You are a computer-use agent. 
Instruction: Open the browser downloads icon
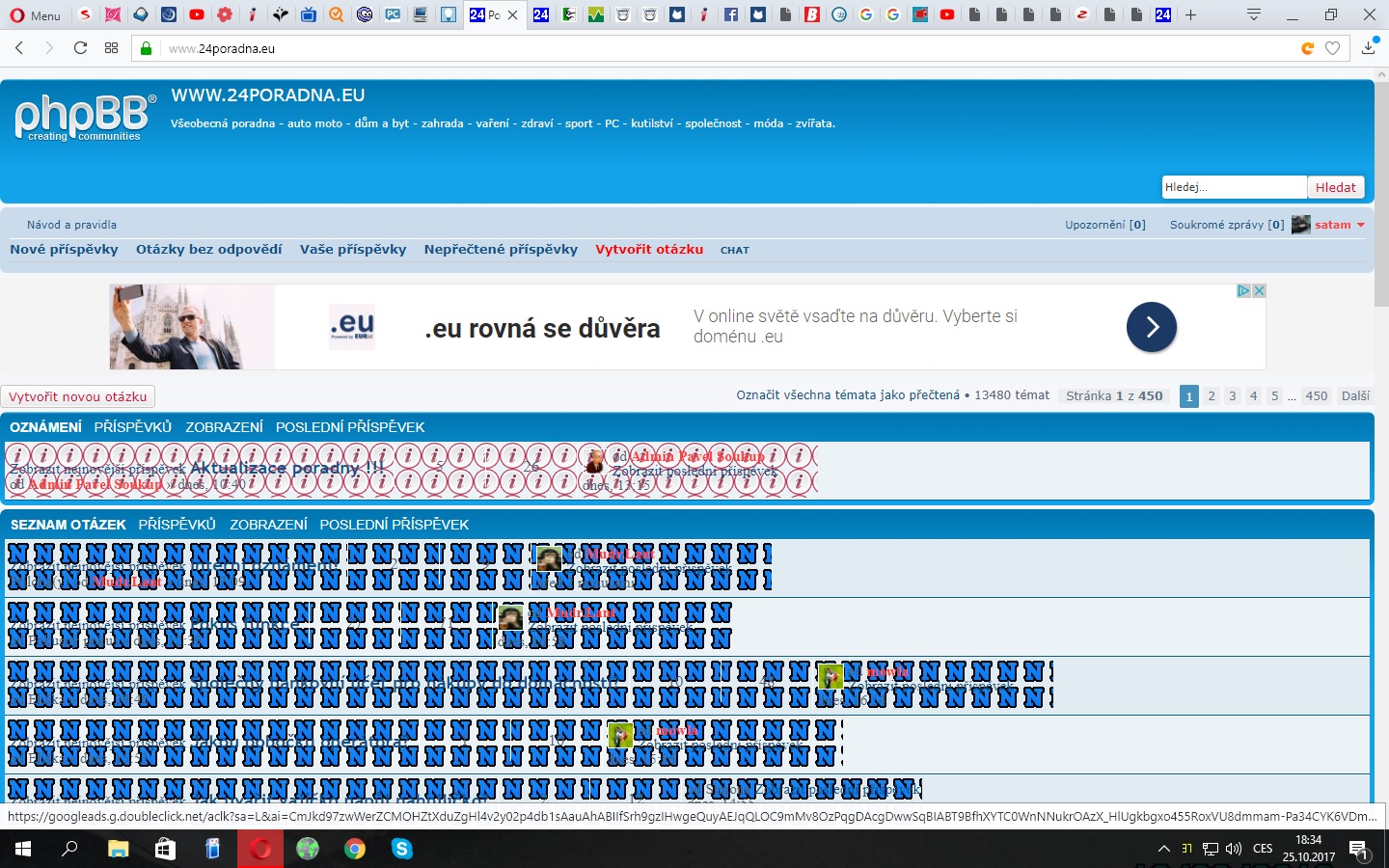point(1369,47)
